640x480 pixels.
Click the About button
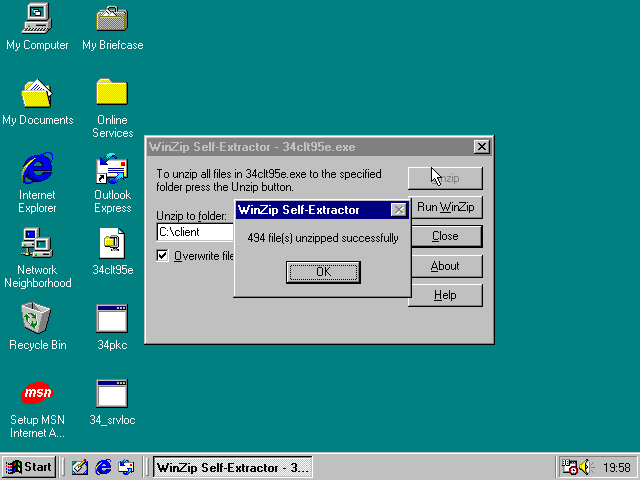click(445, 266)
